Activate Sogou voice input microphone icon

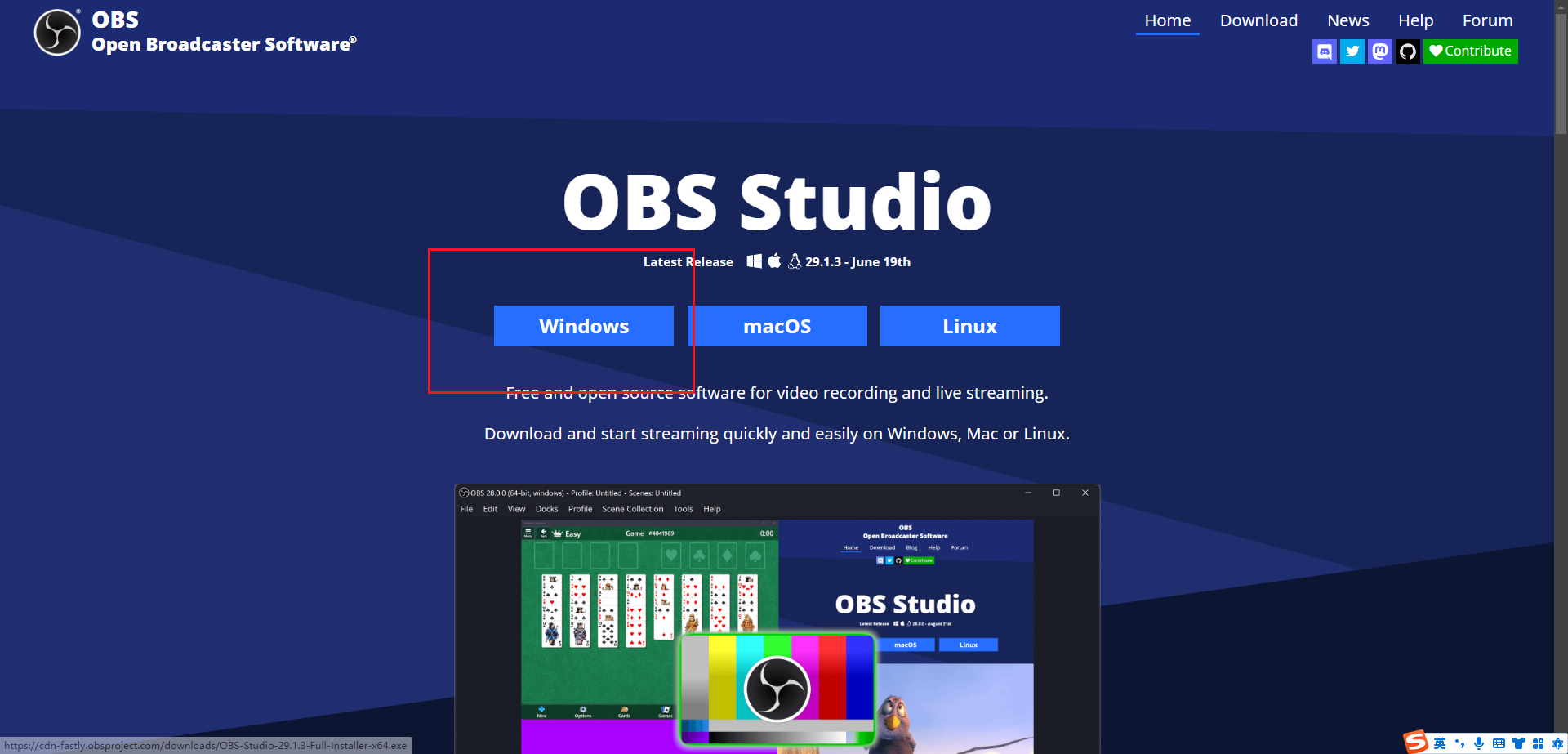(1479, 743)
